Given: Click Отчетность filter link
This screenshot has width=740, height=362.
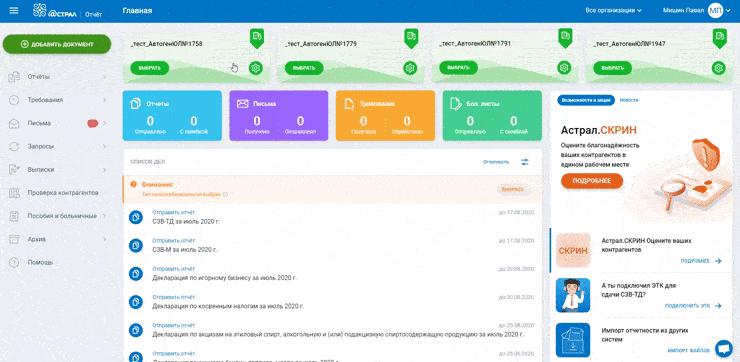Looking at the screenshot, I should [496, 162].
